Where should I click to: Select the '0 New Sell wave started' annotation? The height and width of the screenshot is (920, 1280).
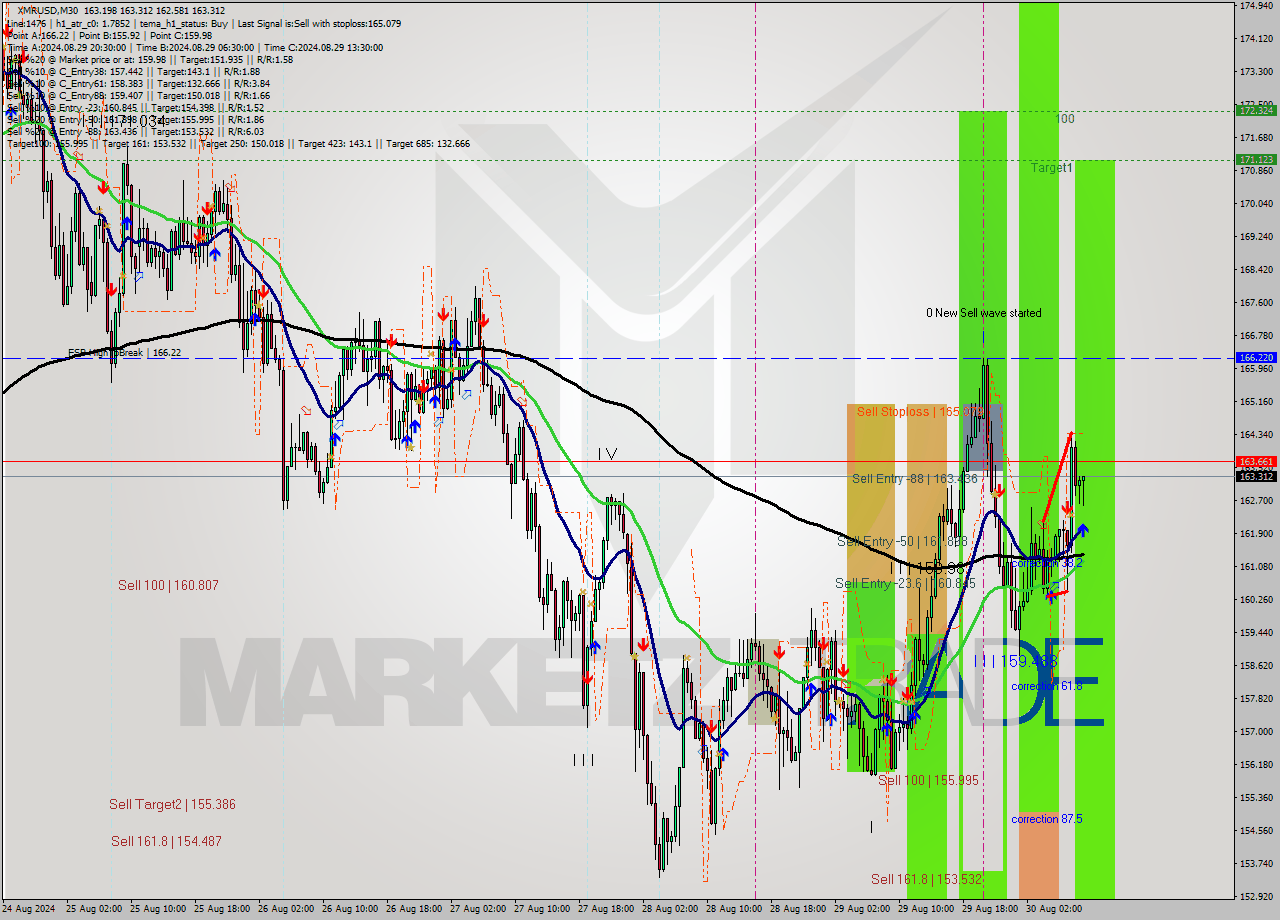(x=983, y=313)
